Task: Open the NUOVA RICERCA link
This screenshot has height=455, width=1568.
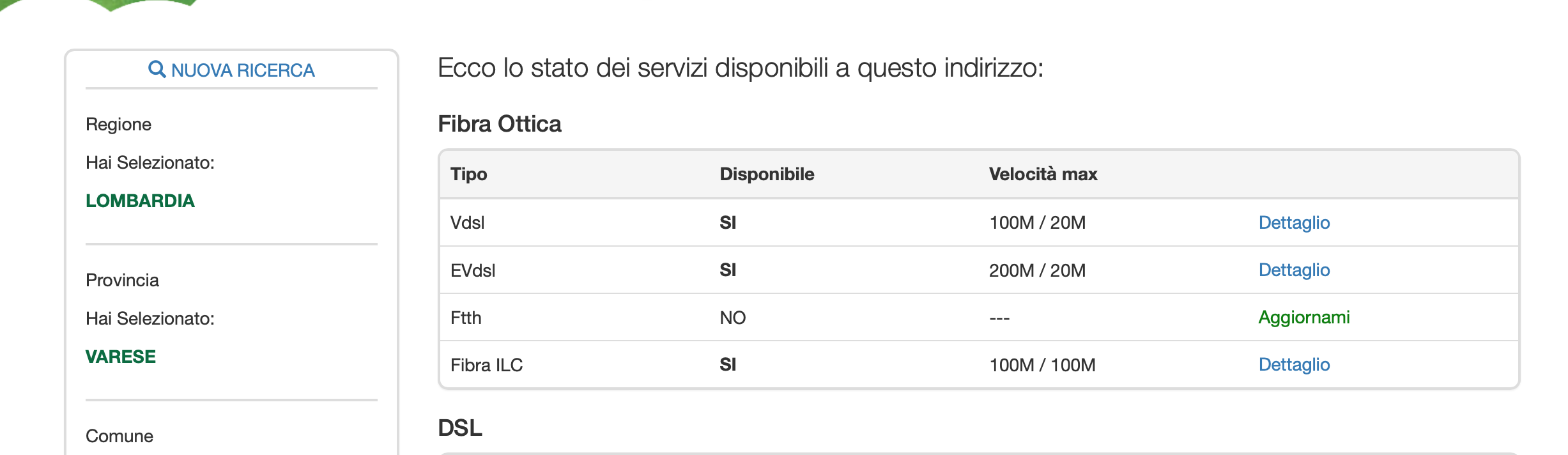Action: [x=231, y=70]
